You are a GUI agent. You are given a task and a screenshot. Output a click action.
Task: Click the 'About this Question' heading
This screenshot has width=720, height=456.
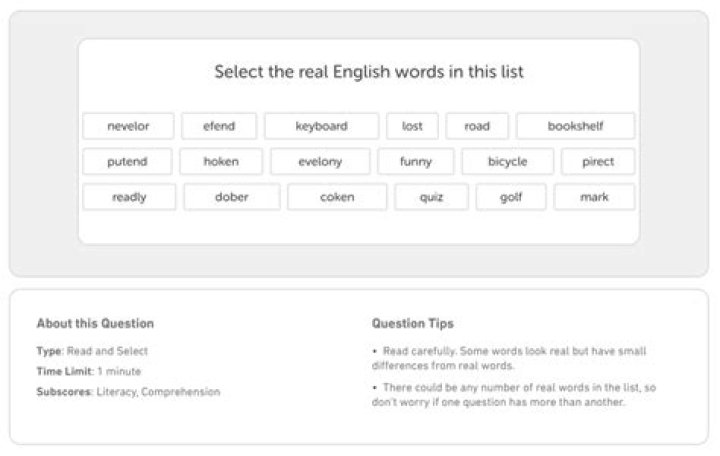point(95,324)
